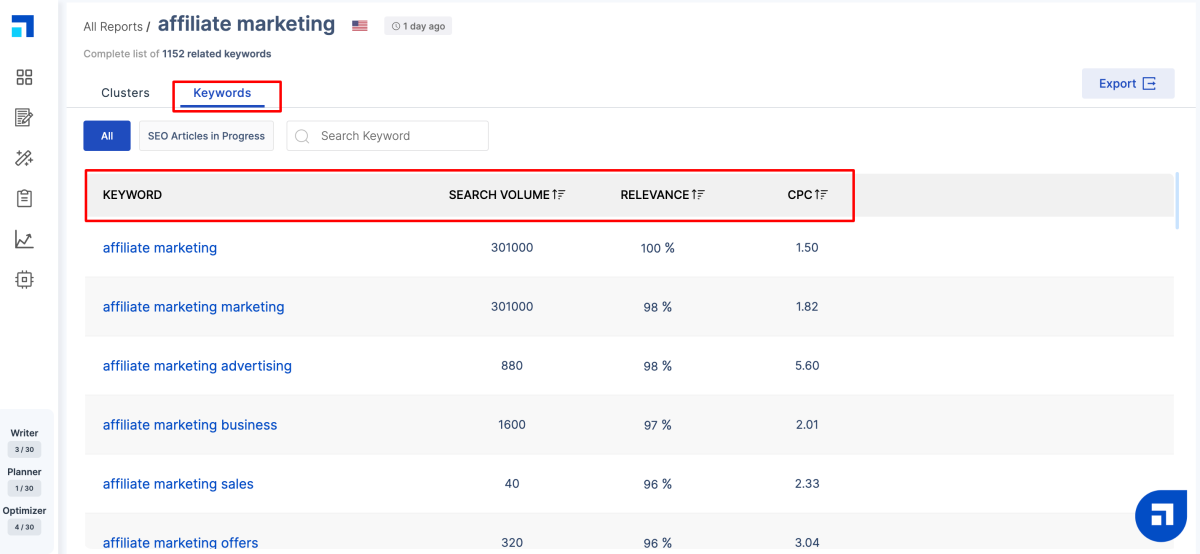
Task: Click the chip integrations sidebar icon
Action: coord(25,280)
